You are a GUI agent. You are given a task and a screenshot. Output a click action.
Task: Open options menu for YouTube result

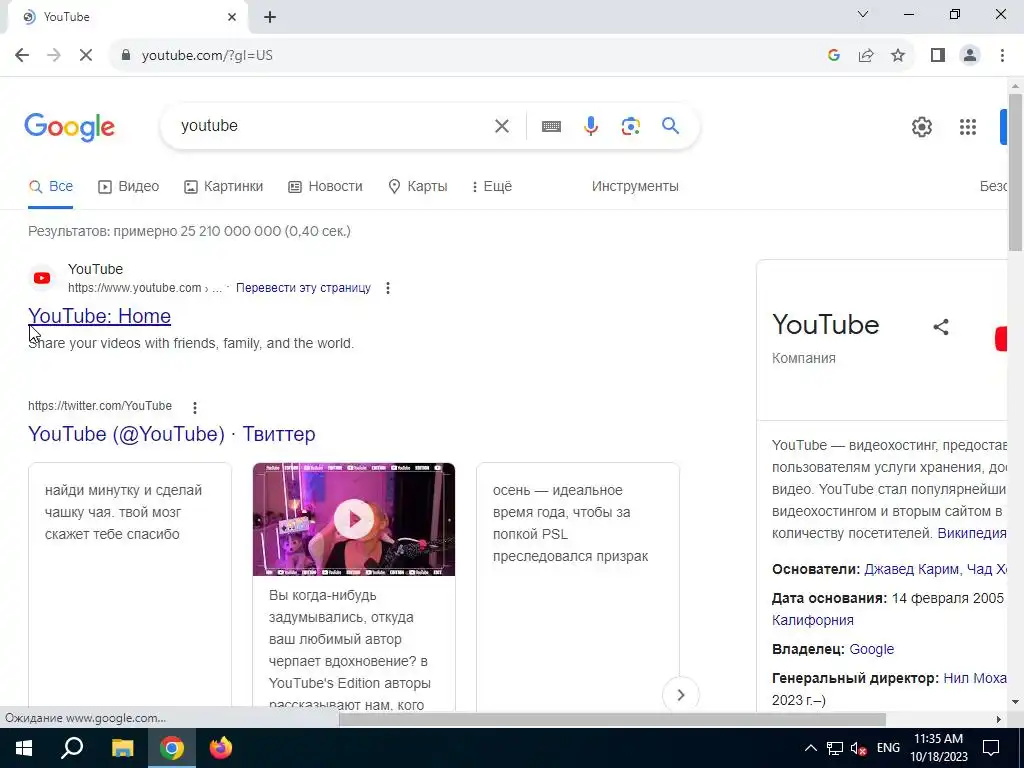pos(388,288)
